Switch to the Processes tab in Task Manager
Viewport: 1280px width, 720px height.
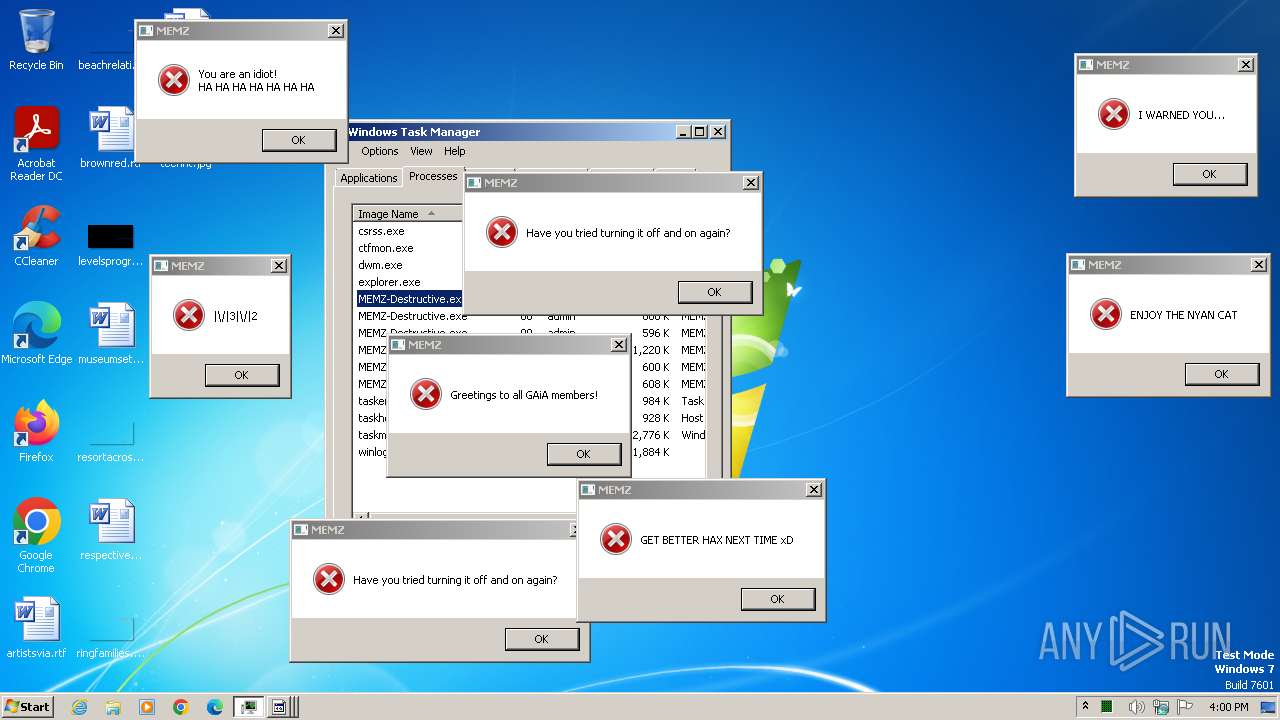pos(433,176)
